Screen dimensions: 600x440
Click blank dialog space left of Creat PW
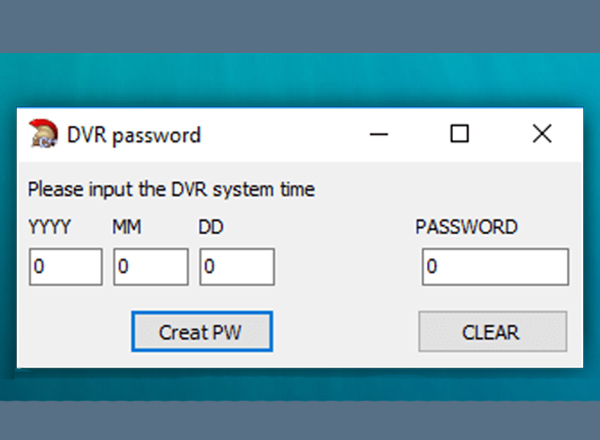(x=75, y=331)
